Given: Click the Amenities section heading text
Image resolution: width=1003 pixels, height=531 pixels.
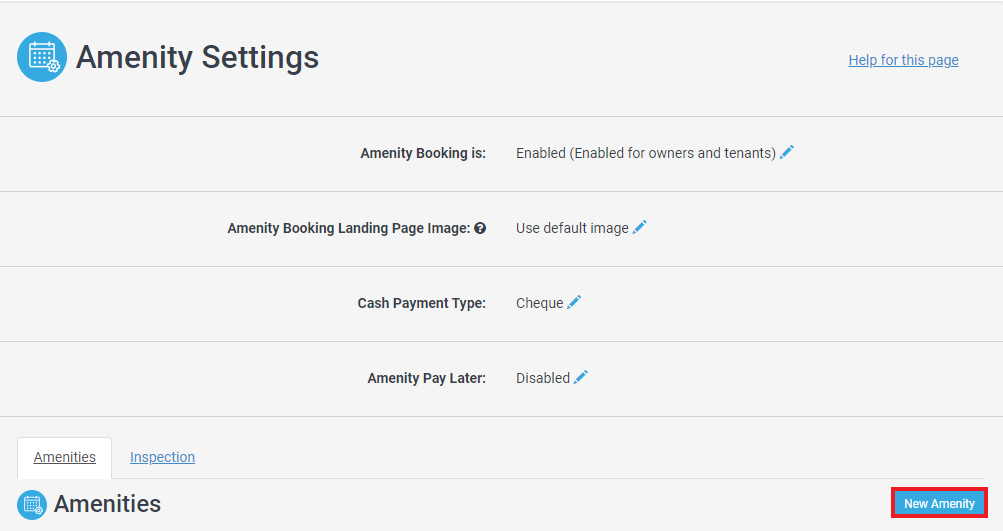Looking at the screenshot, I should point(107,504).
